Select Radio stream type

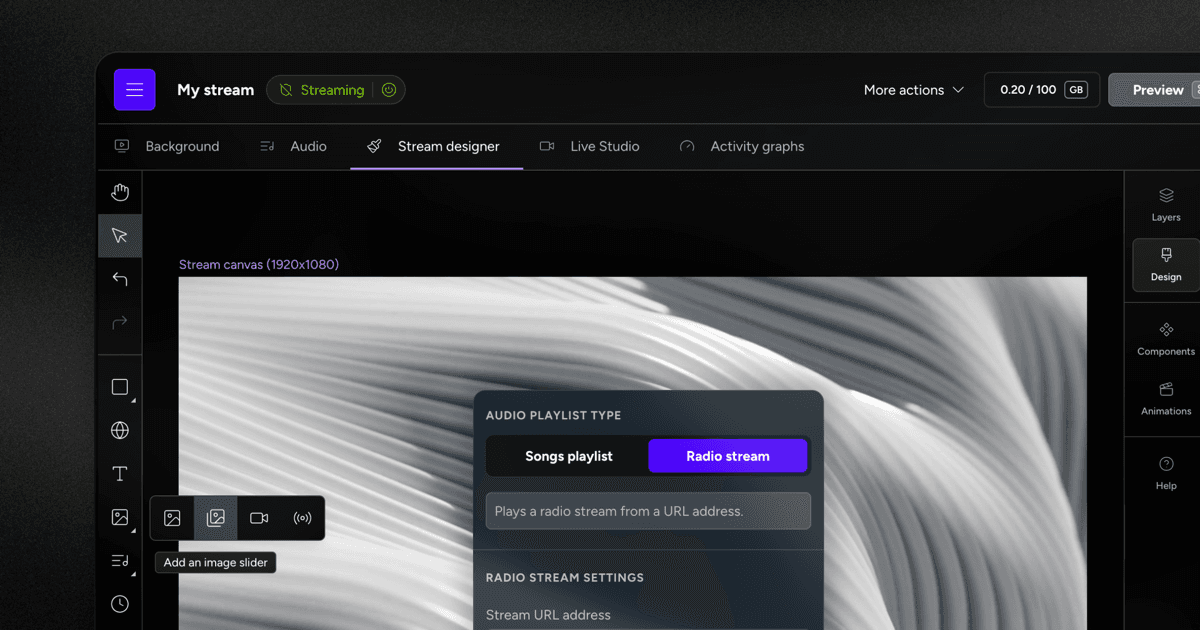coord(728,456)
